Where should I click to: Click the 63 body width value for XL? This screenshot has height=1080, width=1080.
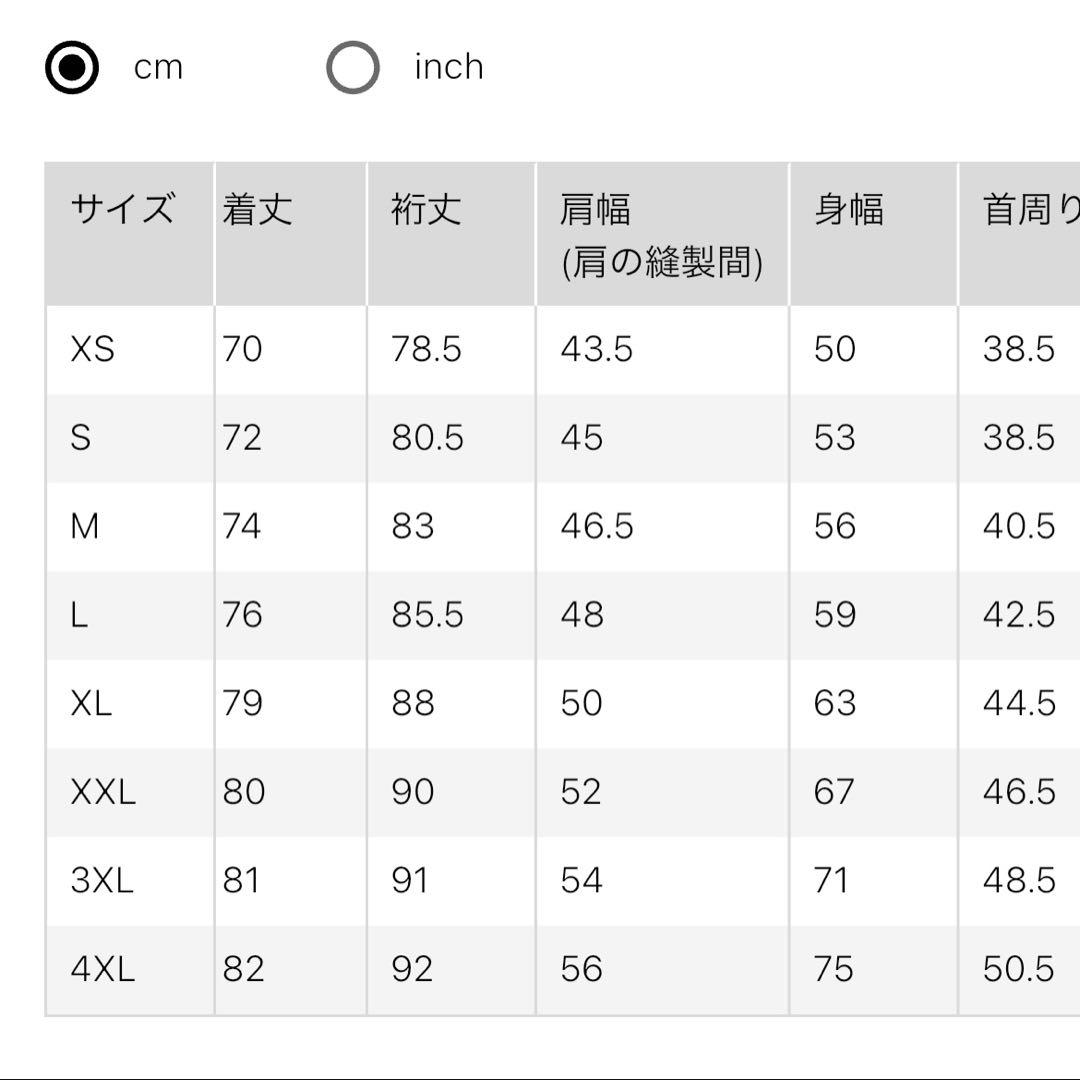coord(835,703)
